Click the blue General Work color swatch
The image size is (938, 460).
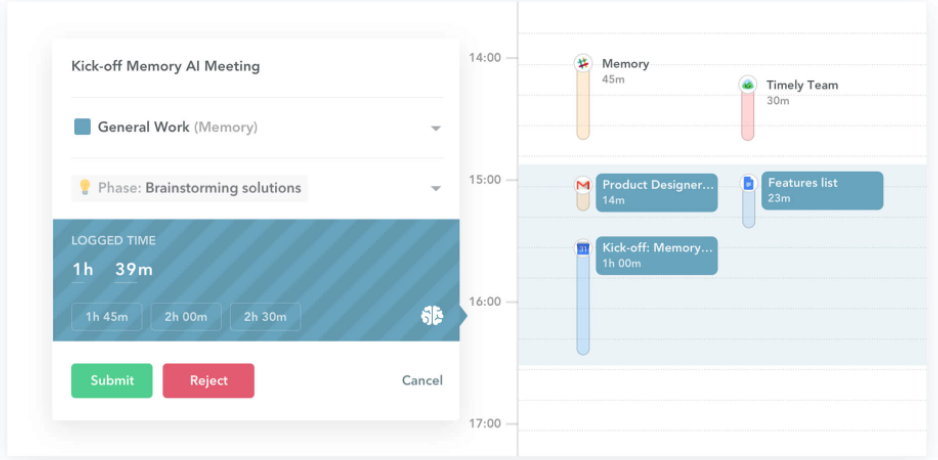point(83,127)
